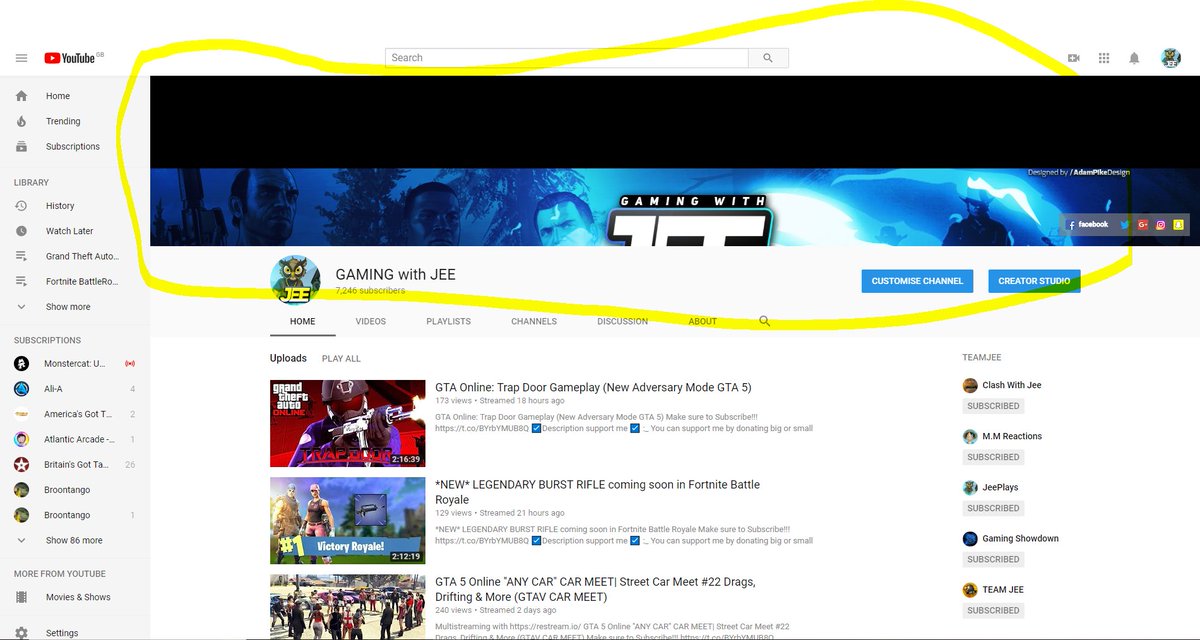Toggle SUBSCRIBED for JeePlays

click(993, 508)
